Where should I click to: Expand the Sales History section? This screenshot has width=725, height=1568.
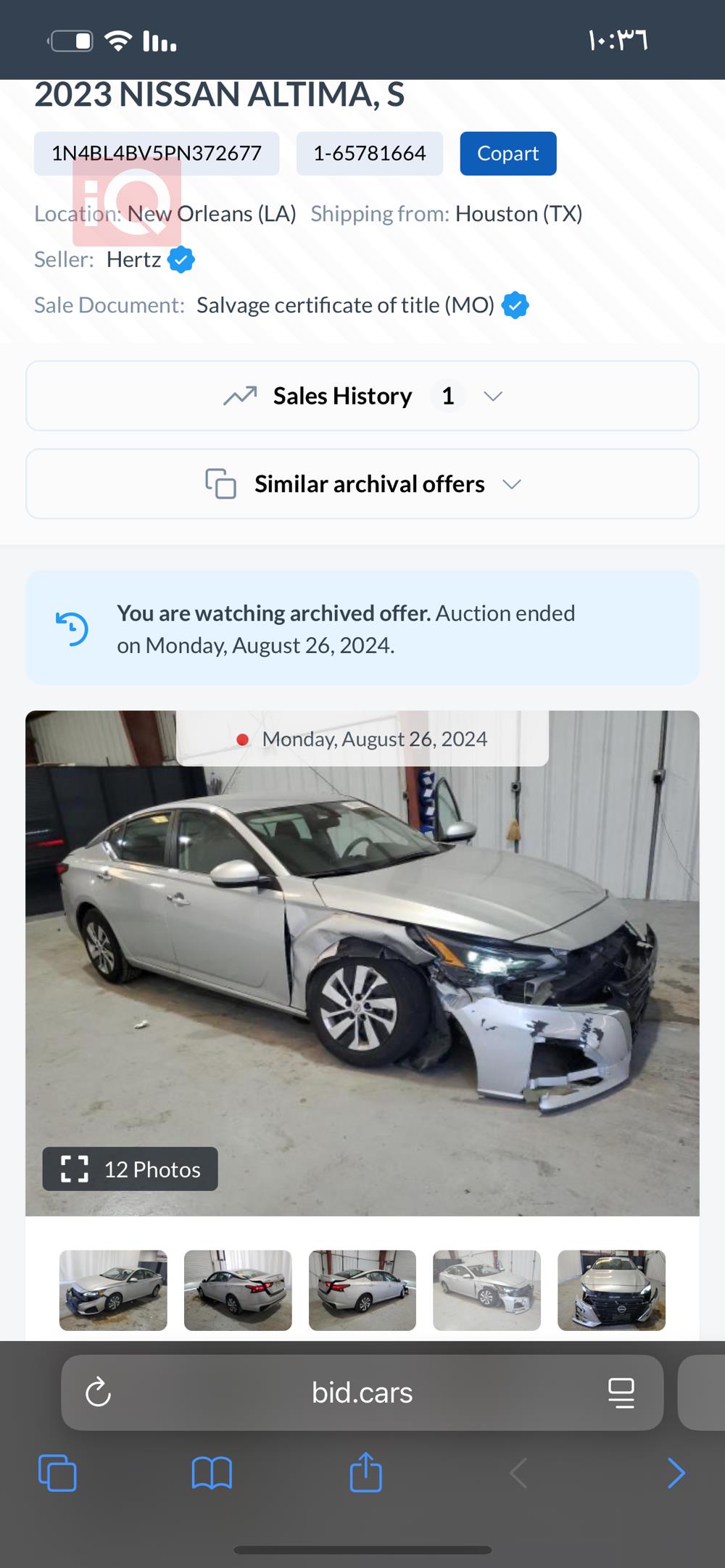[x=343, y=396]
